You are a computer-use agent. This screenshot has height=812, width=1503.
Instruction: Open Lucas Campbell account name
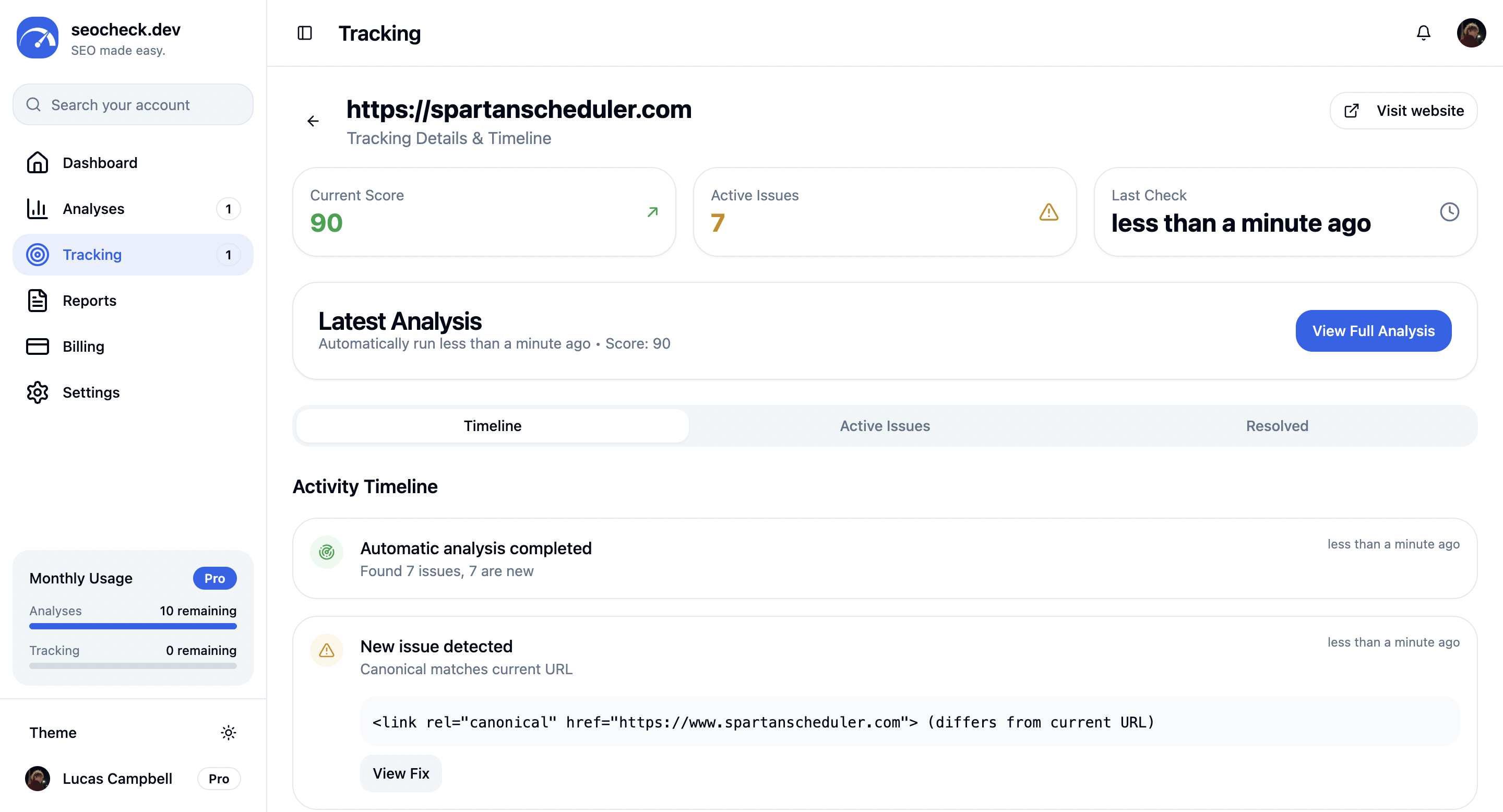click(117, 779)
